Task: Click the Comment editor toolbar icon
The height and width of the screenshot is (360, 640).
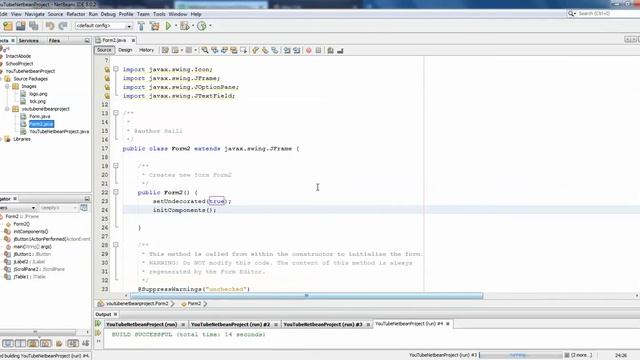Action: 330,50
